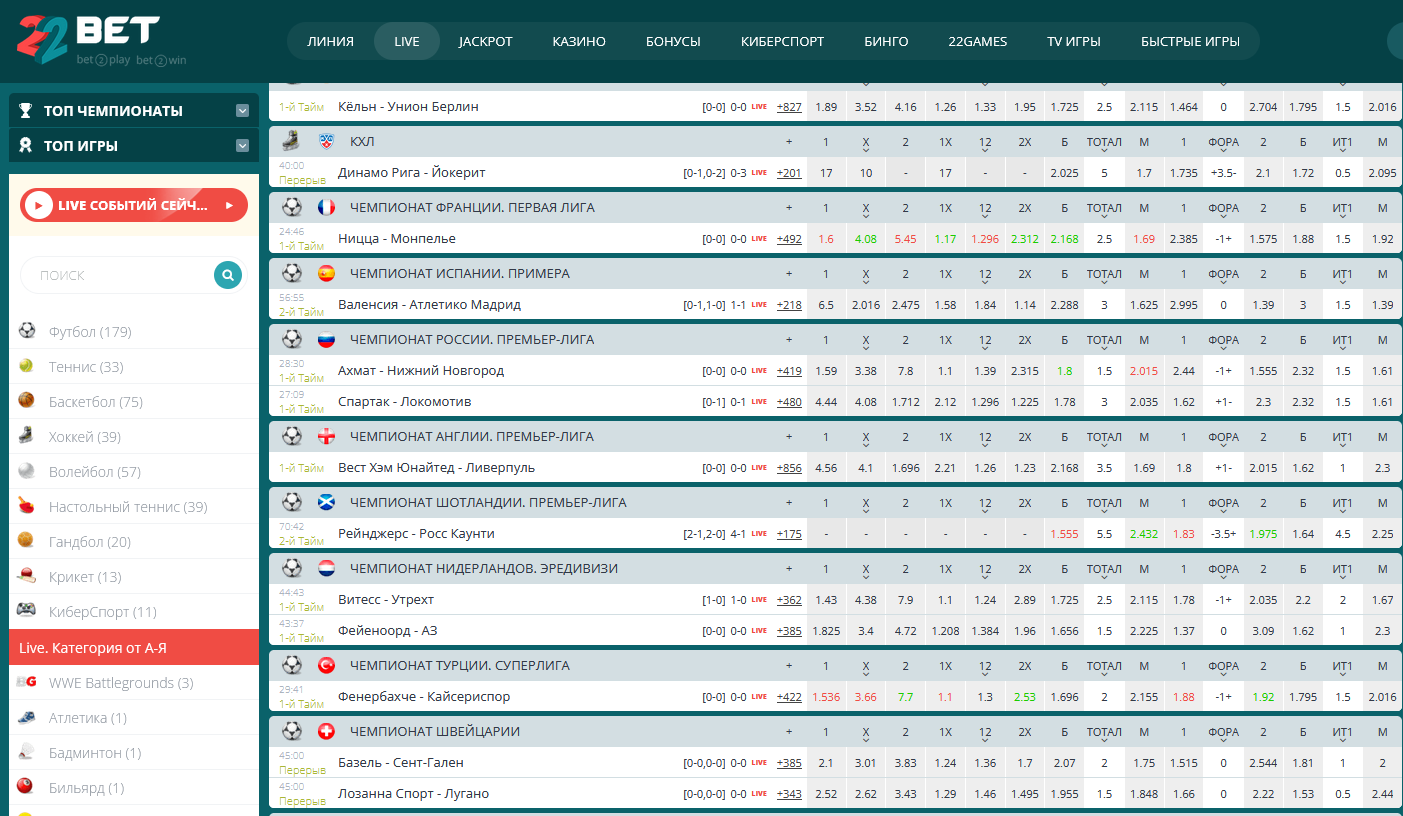1403x816 pixels.
Task: Bet on 1.6 odds for Ницца - Монпелье
Action: point(826,239)
